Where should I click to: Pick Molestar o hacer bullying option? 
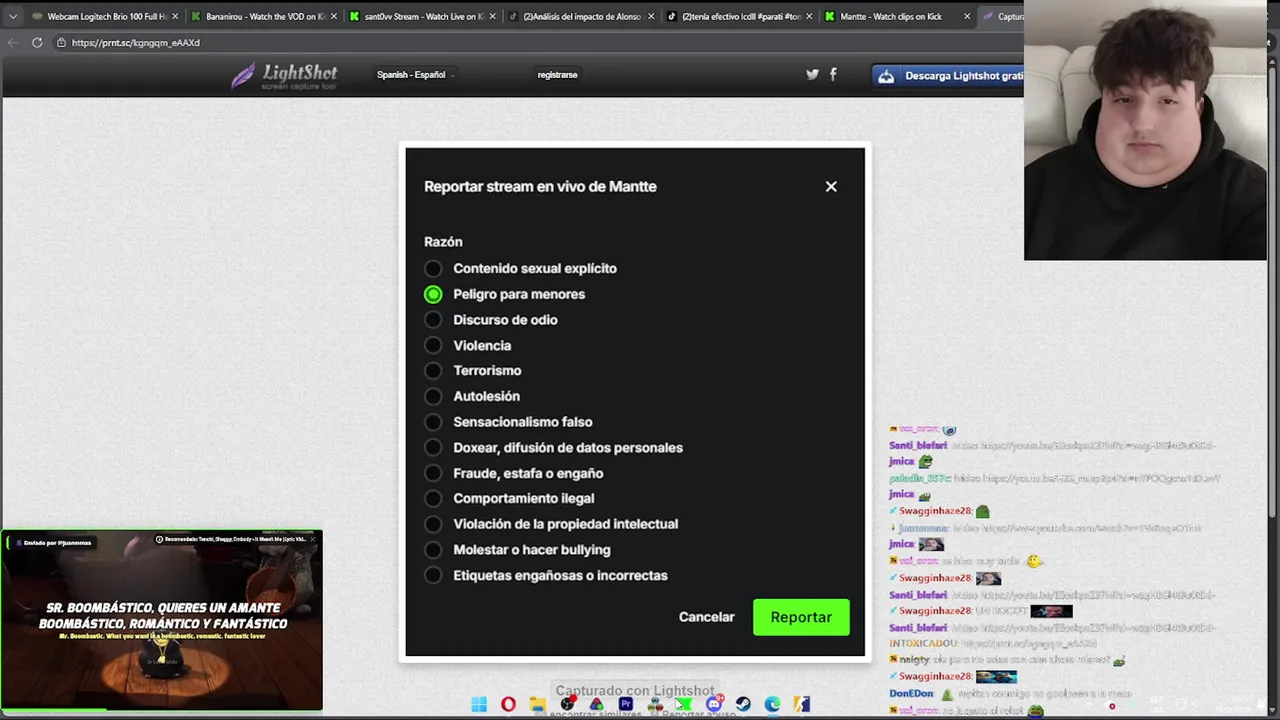point(433,549)
